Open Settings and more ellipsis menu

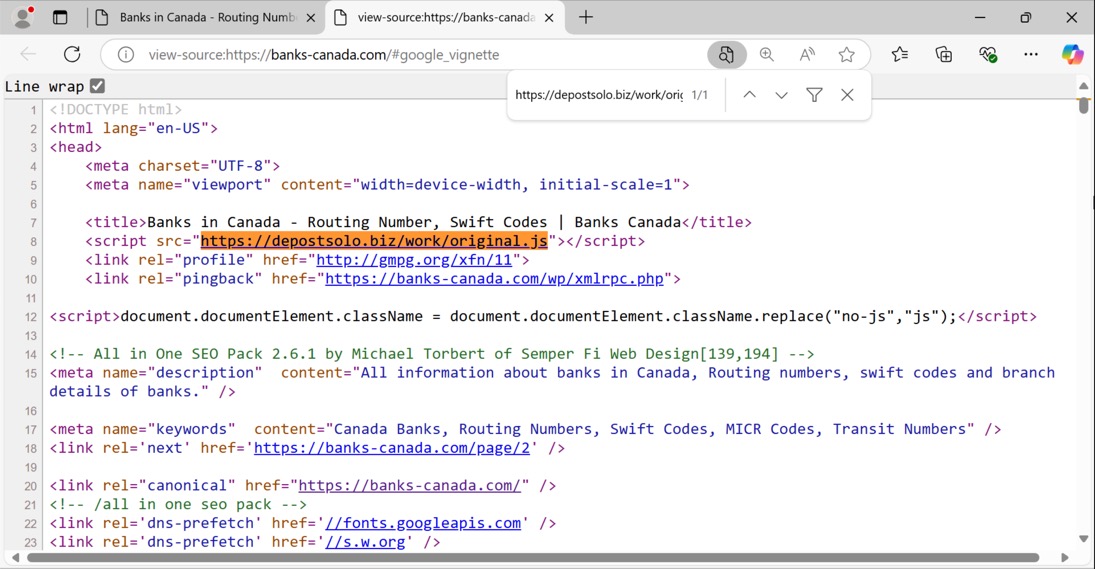(x=1031, y=54)
